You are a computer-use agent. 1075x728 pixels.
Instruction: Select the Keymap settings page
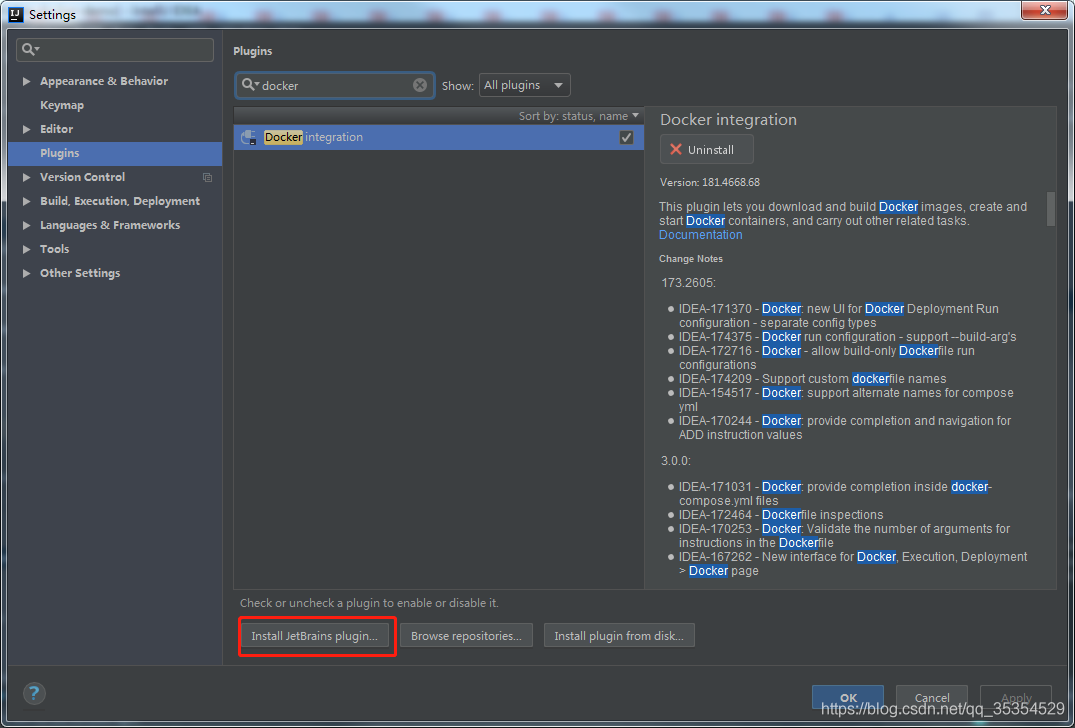click(61, 105)
